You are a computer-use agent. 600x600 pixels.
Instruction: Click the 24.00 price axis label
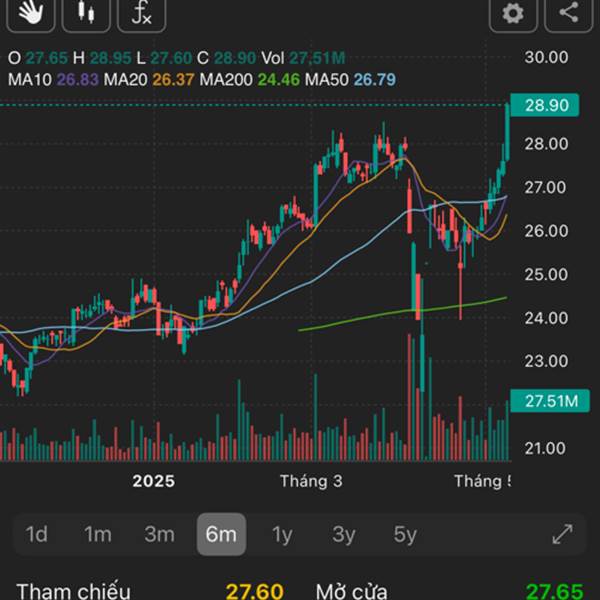click(546, 318)
